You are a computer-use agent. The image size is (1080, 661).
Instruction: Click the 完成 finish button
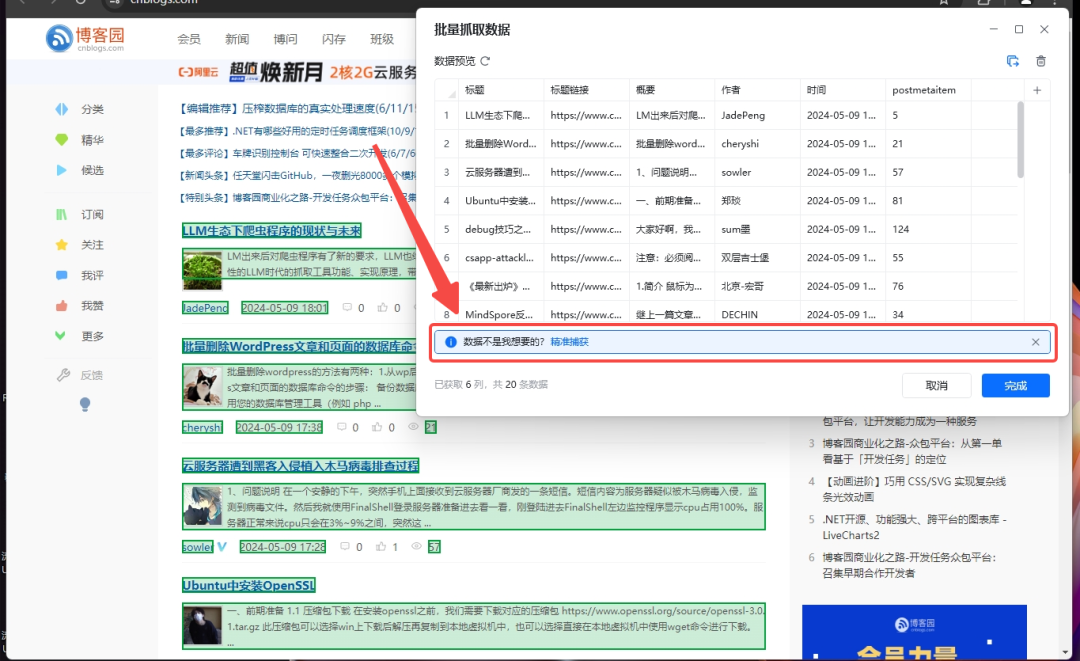[x=1015, y=385]
